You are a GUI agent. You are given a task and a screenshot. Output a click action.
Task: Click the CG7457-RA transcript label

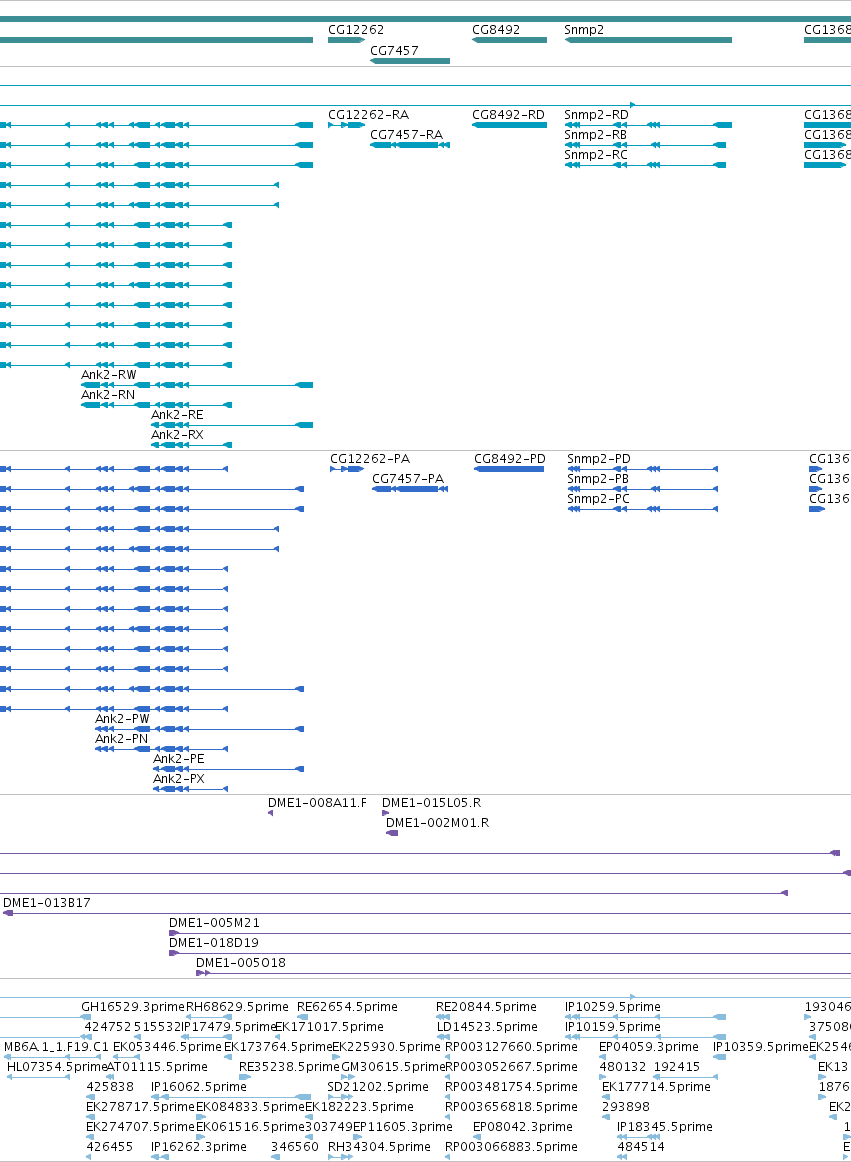coord(406,135)
